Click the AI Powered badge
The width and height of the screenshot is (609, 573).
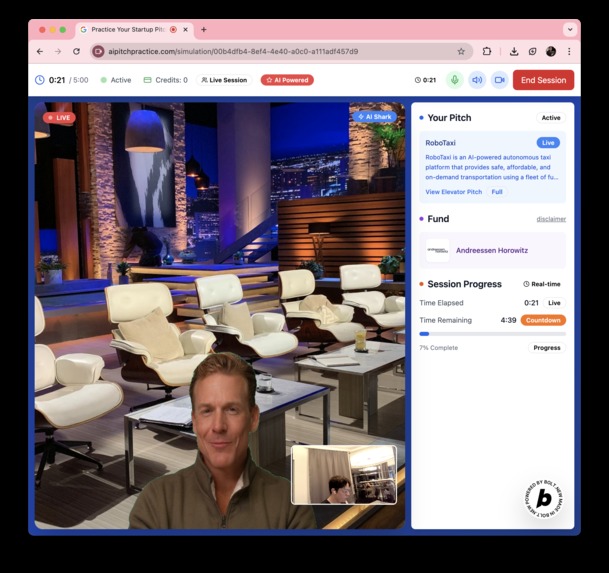287,80
